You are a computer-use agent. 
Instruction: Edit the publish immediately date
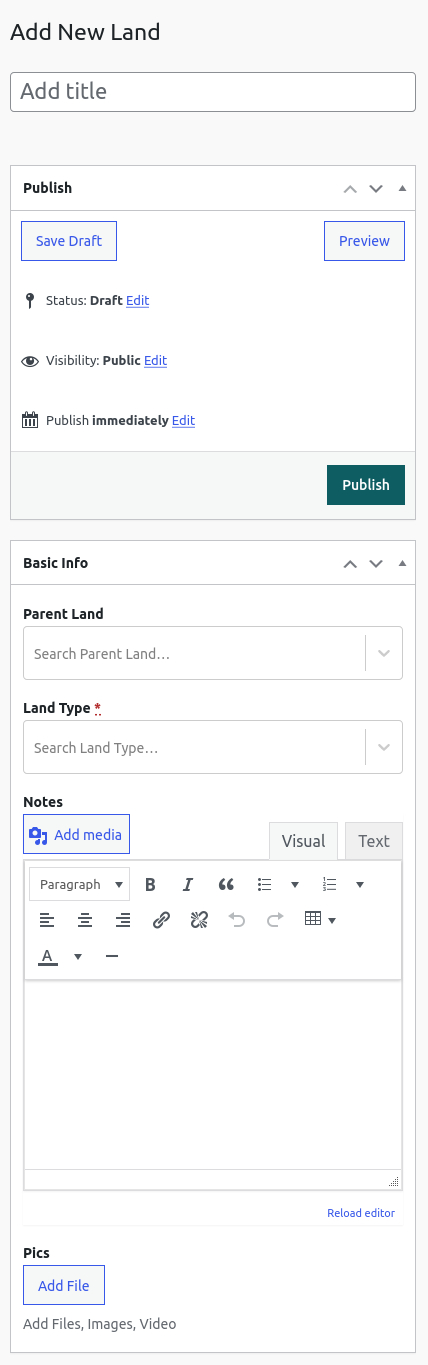click(183, 420)
